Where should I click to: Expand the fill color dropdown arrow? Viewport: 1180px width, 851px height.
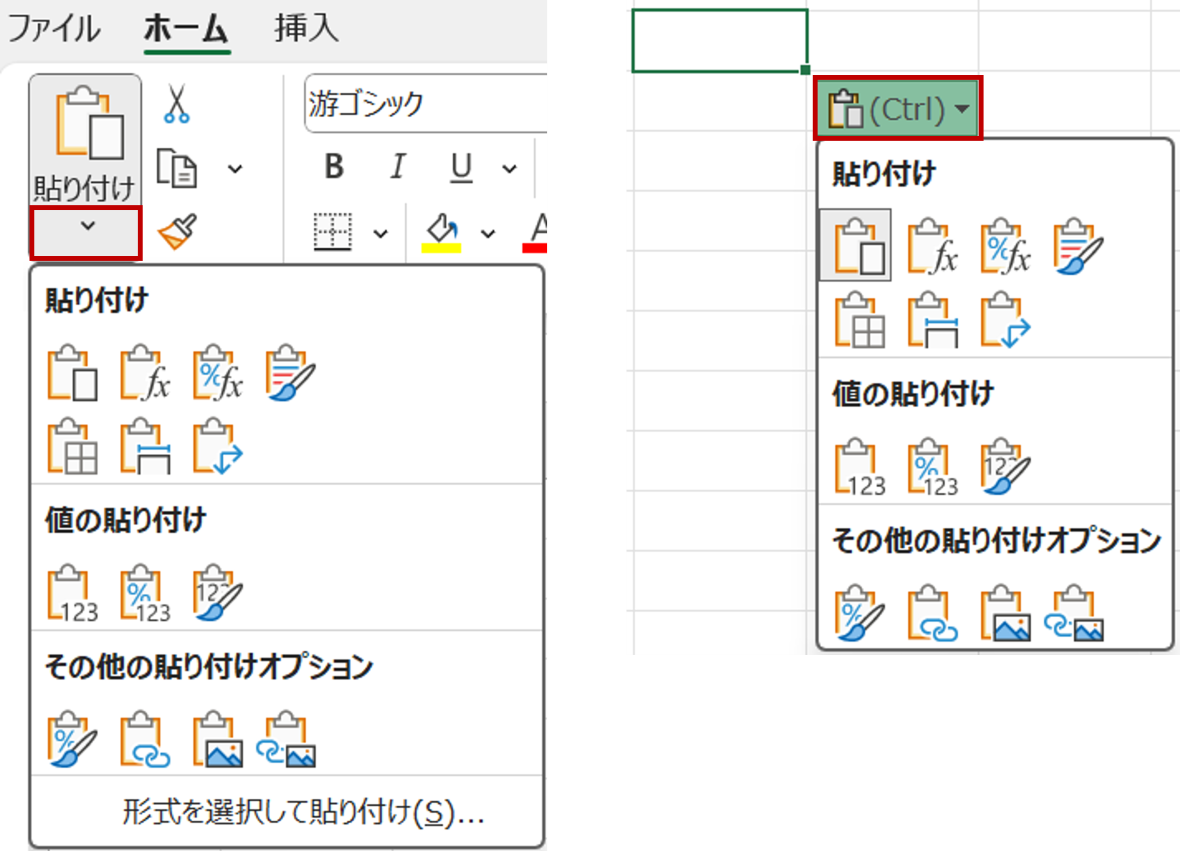488,233
